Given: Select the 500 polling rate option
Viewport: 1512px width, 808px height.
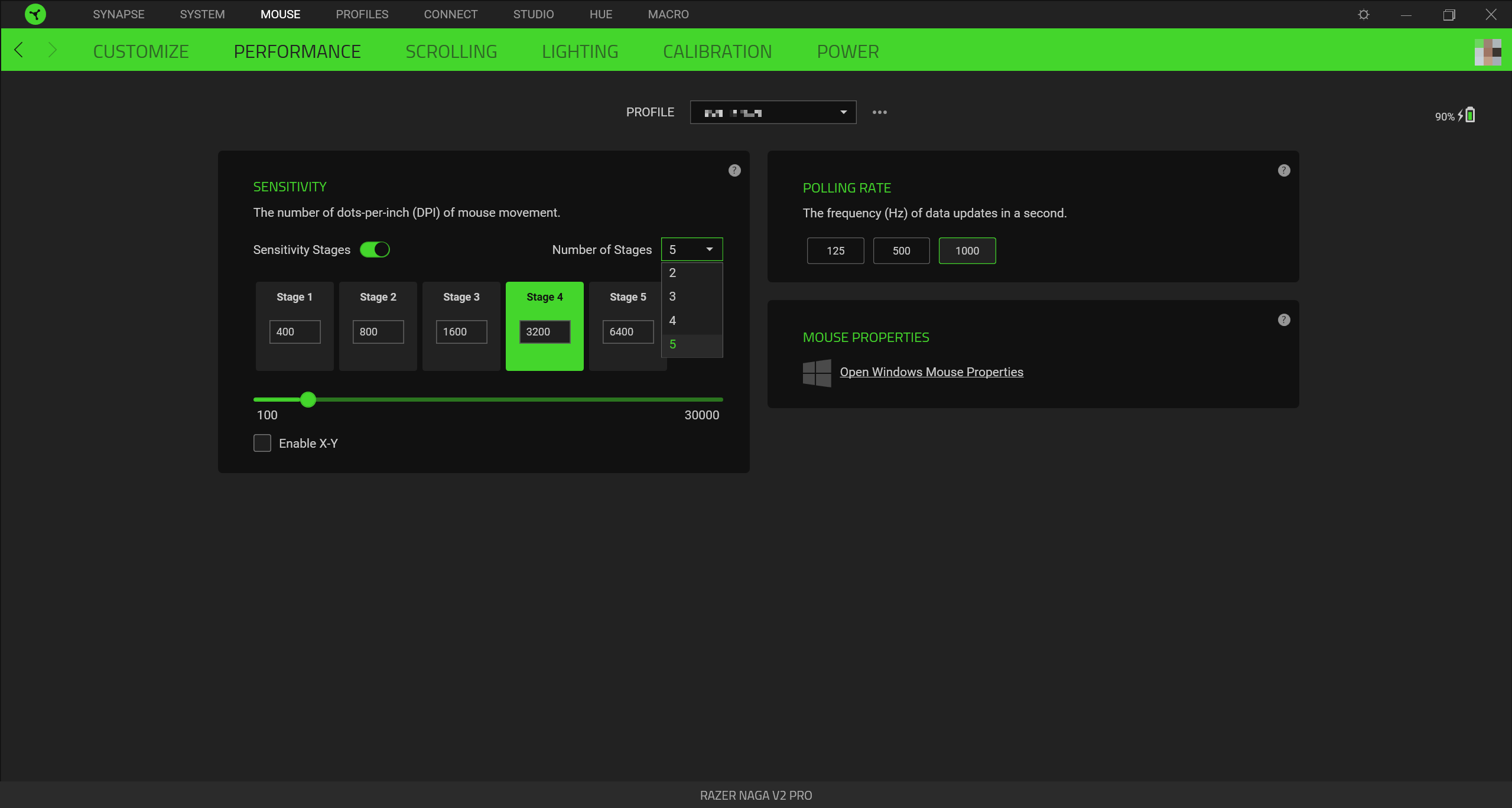Looking at the screenshot, I should click(x=900, y=251).
